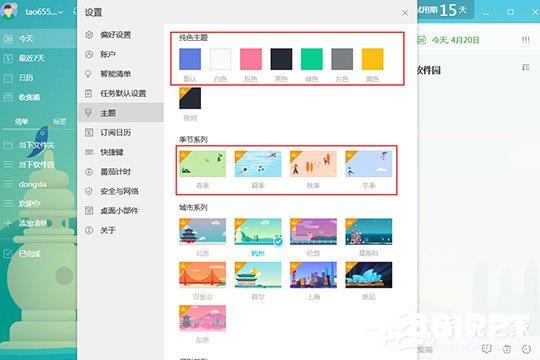Viewport: 540px width, 360px height.
Task: Close the 设置 settings dialog
Action: [x=405, y=13]
